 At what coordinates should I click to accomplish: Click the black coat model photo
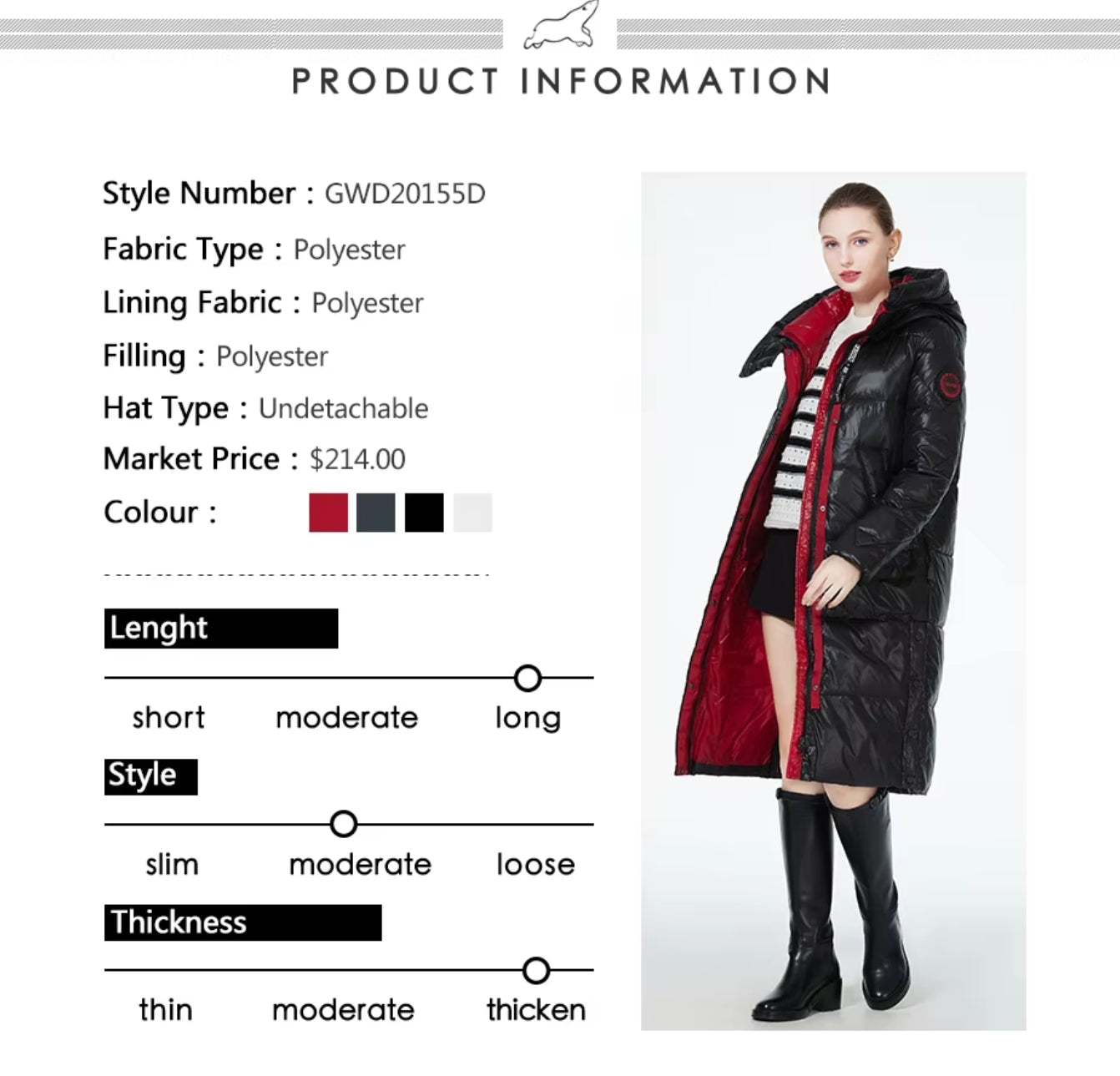(x=833, y=601)
